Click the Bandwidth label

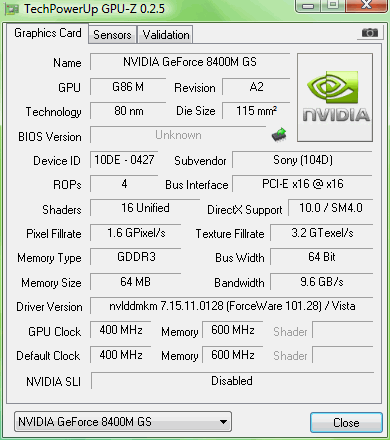click(x=239, y=283)
